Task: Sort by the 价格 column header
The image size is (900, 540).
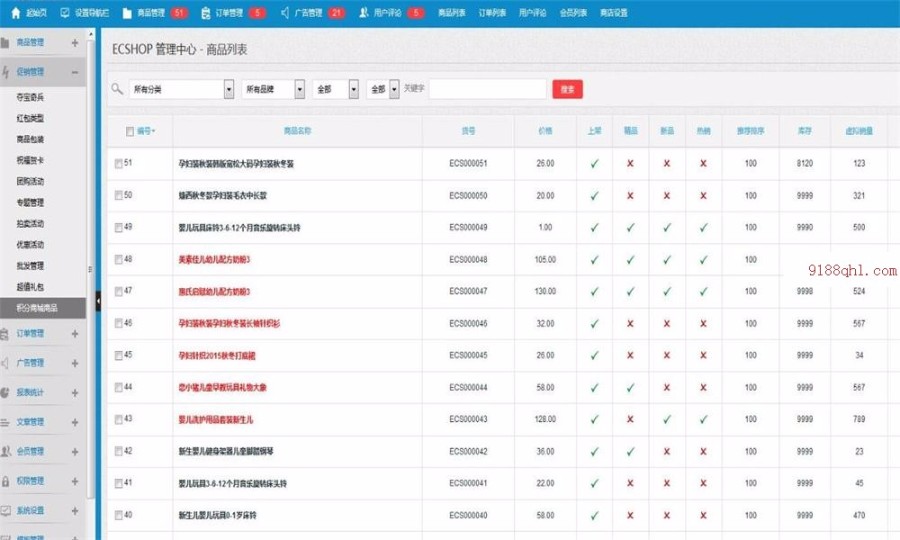Action: tap(545, 131)
